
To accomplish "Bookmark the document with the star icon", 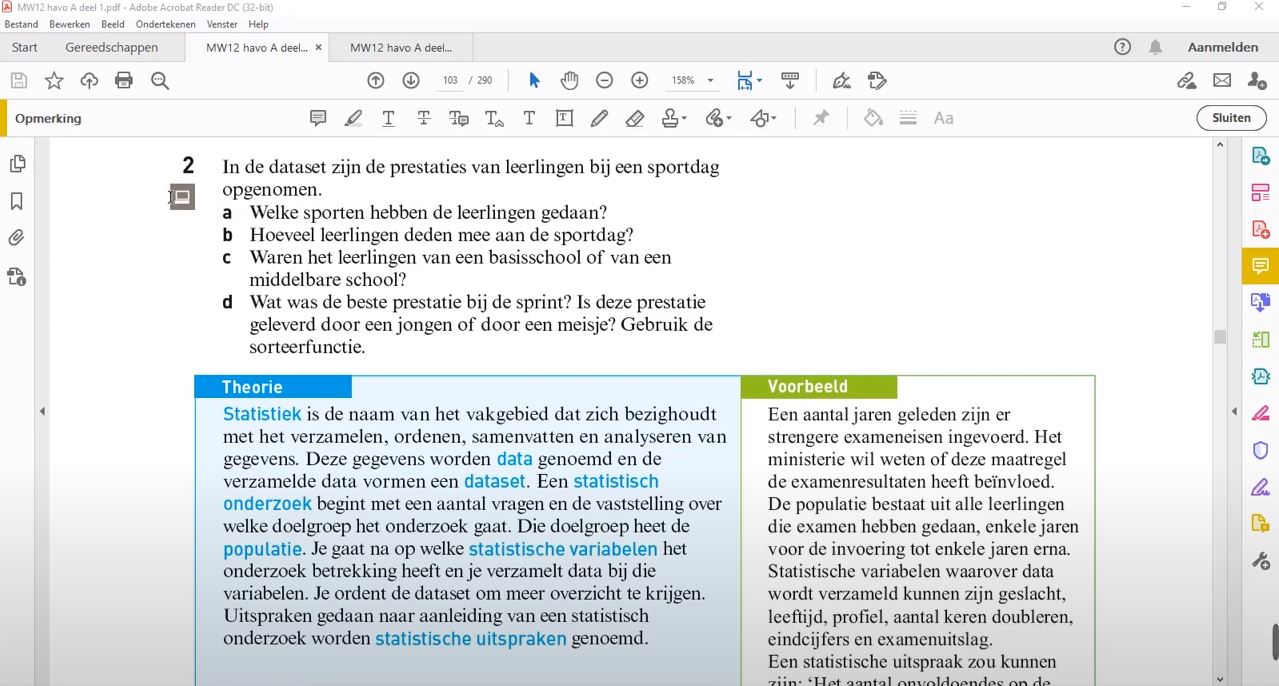I will point(54,81).
